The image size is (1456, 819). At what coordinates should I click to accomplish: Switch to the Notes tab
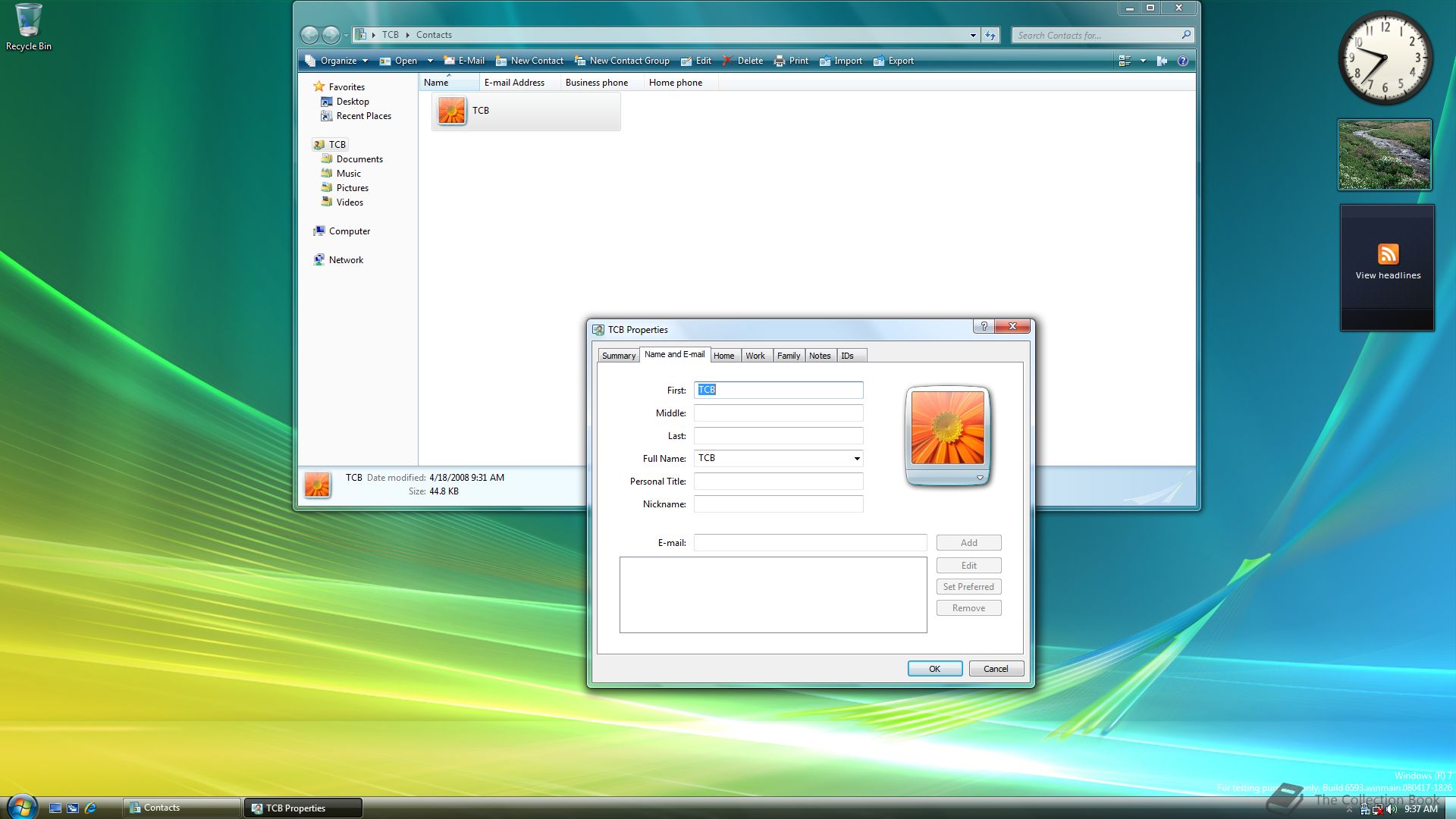coord(820,356)
